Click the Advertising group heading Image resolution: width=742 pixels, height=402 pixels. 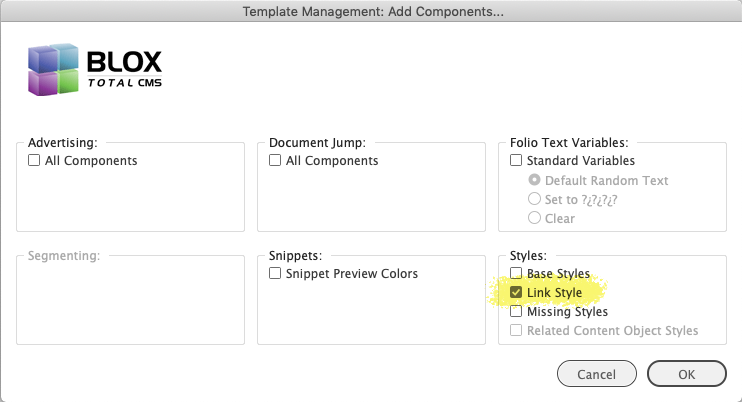tap(68, 143)
